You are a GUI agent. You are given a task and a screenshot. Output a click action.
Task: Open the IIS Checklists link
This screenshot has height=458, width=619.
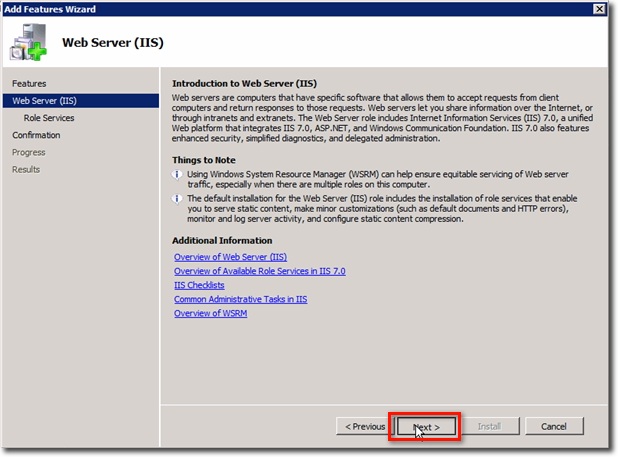(199, 285)
